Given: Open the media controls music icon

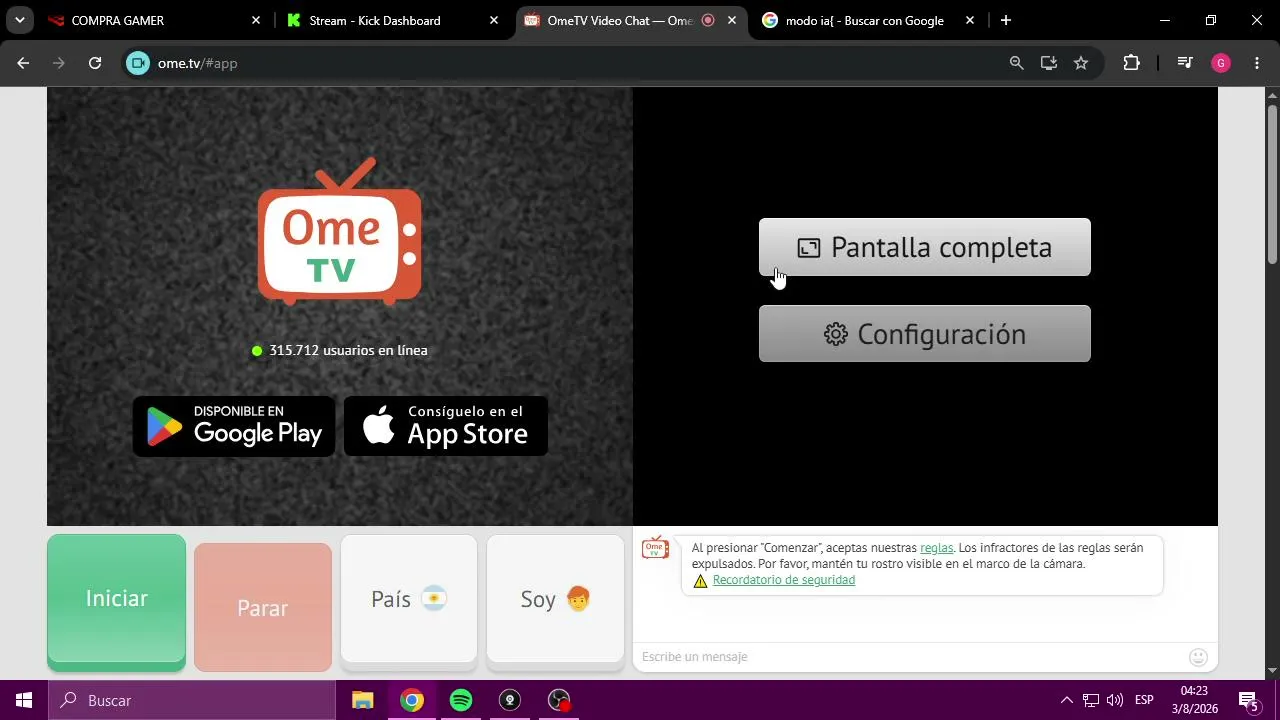Looking at the screenshot, I should 1185,63.
